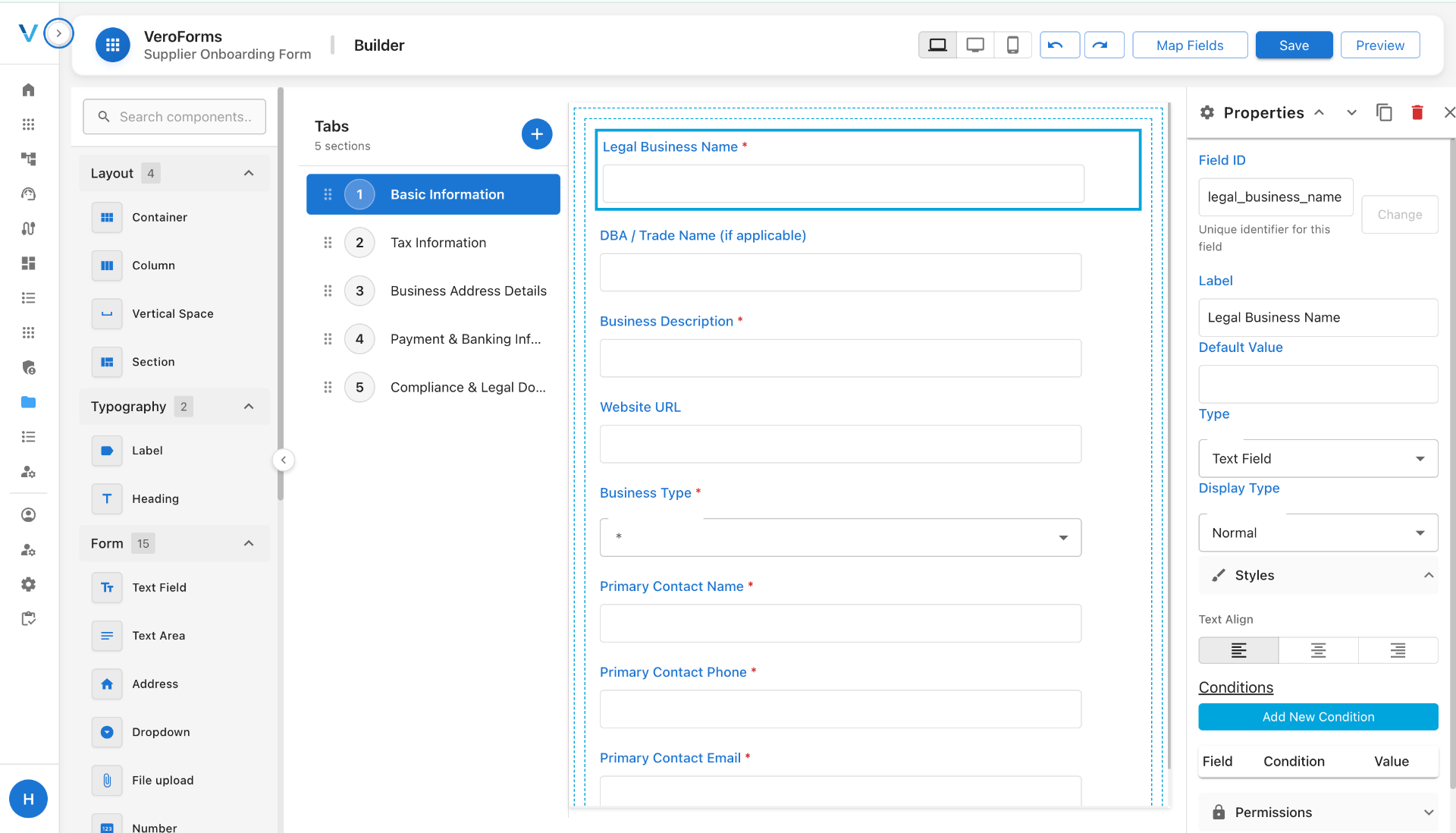Close the Properties panel
The image size is (1456, 833).
coord(1449,112)
